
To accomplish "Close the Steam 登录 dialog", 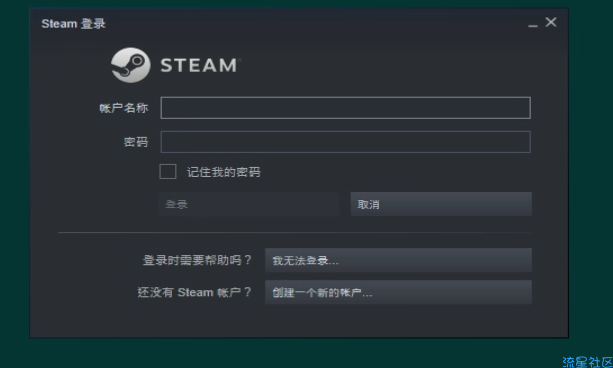I will coord(551,22).
